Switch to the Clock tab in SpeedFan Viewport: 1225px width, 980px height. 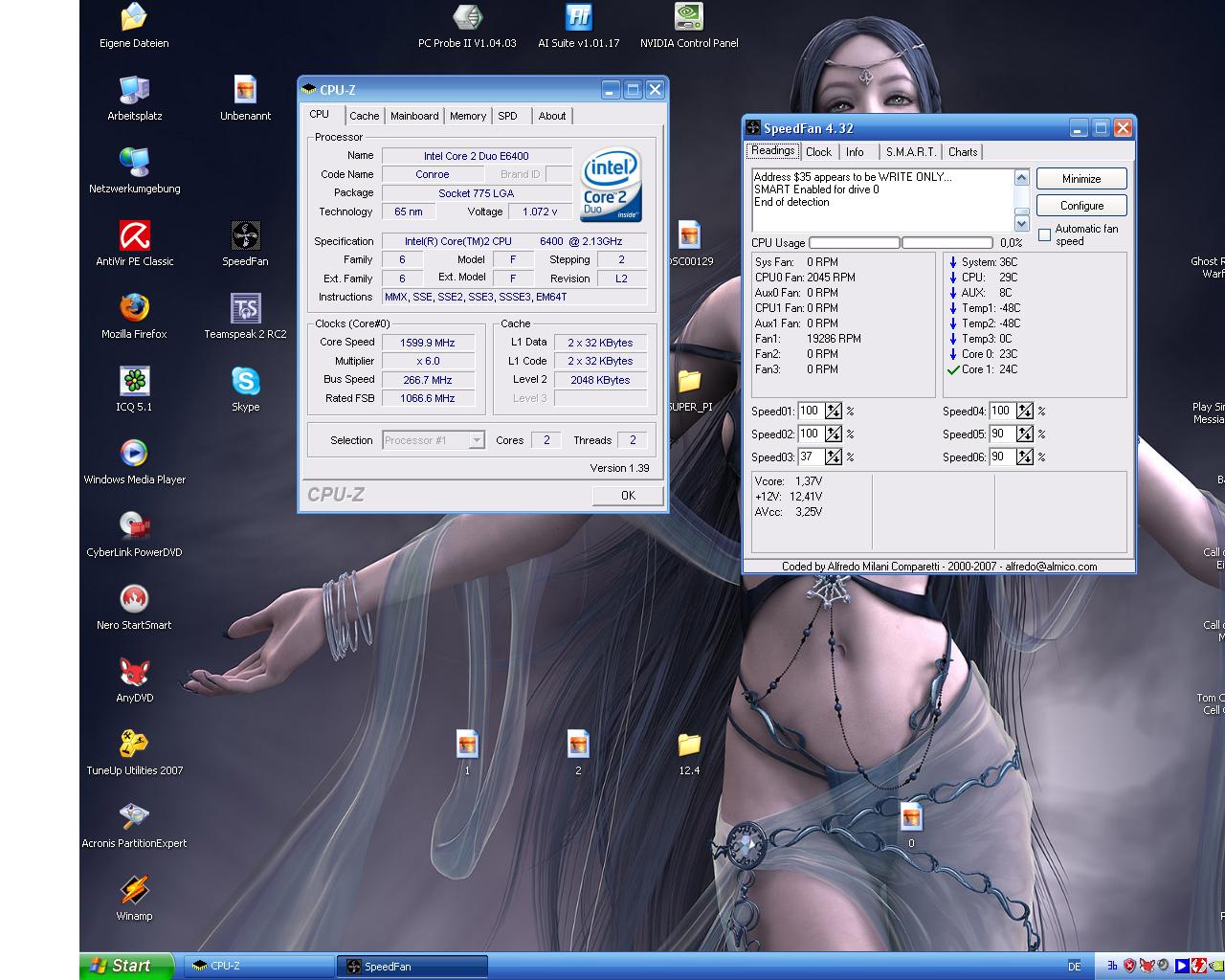point(818,152)
